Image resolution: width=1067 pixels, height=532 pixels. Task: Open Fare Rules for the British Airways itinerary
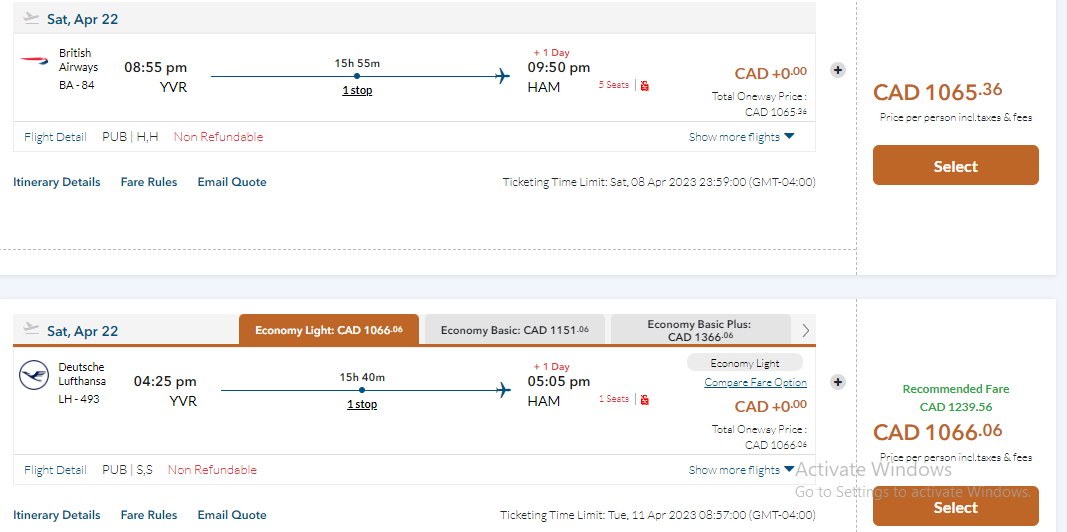149,182
